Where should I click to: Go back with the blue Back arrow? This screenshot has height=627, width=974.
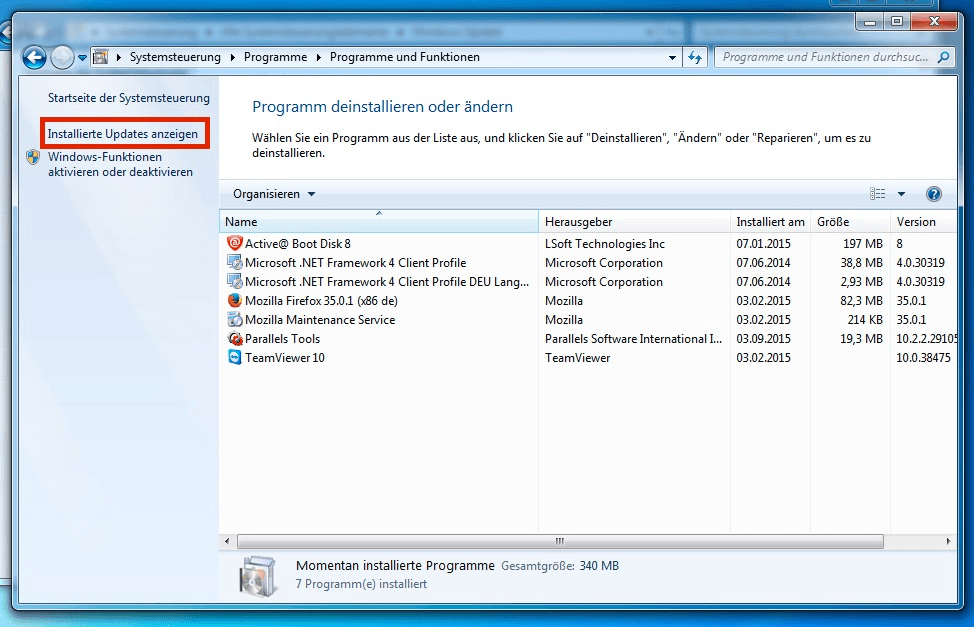click(34, 58)
